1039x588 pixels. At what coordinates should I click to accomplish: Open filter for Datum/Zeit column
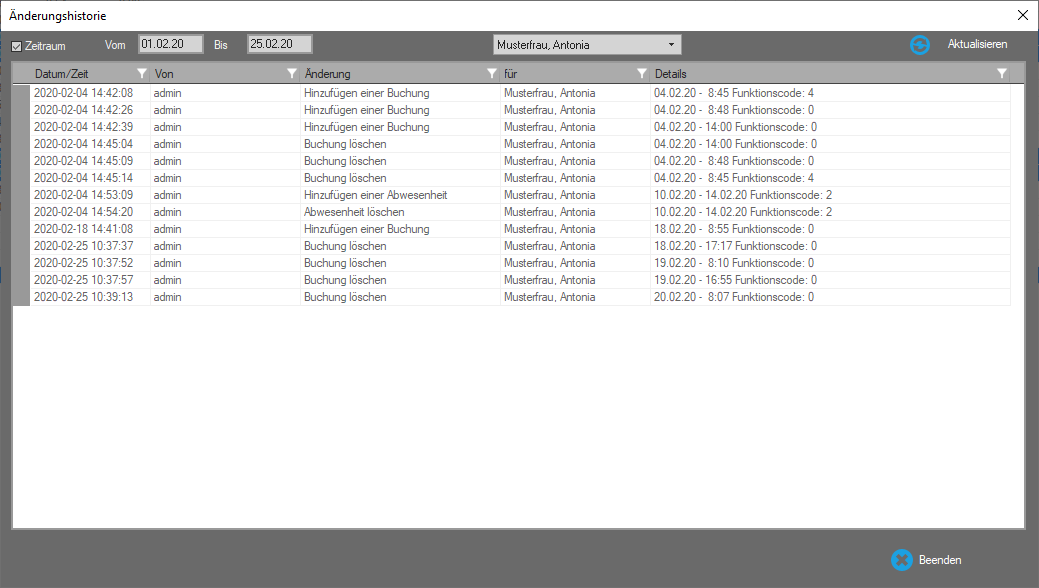(141, 74)
